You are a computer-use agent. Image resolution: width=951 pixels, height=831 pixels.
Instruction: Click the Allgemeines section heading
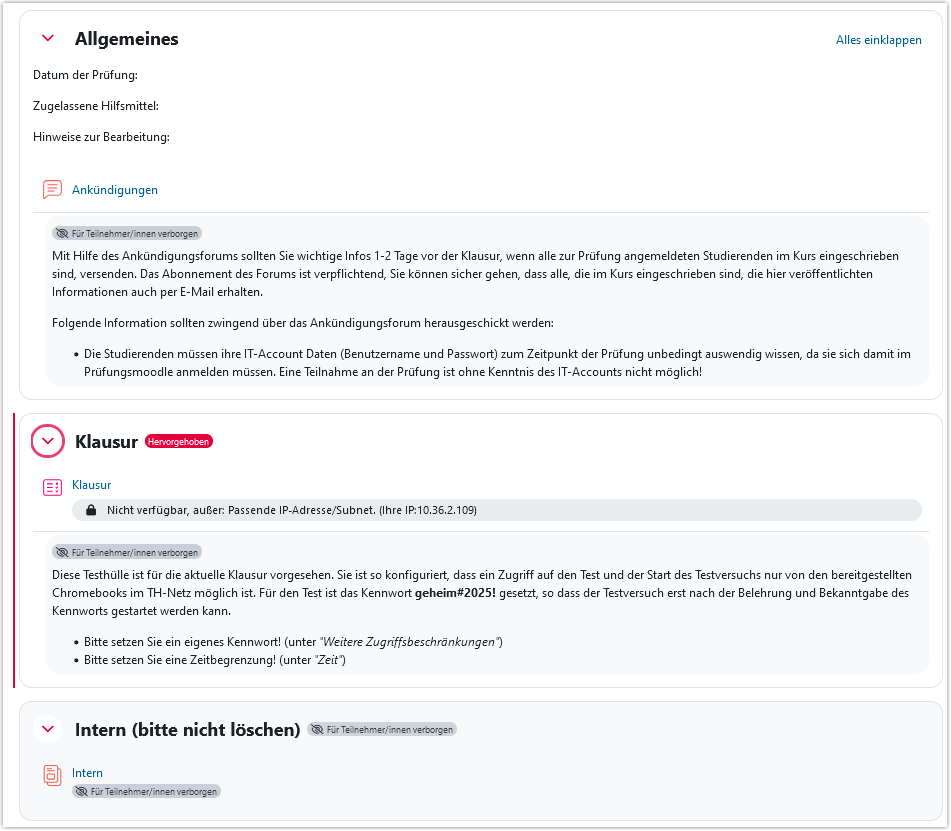[127, 39]
